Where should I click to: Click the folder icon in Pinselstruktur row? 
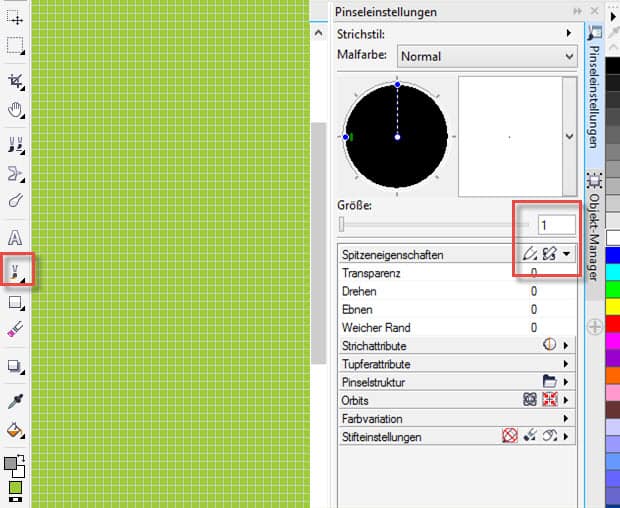[549, 382]
